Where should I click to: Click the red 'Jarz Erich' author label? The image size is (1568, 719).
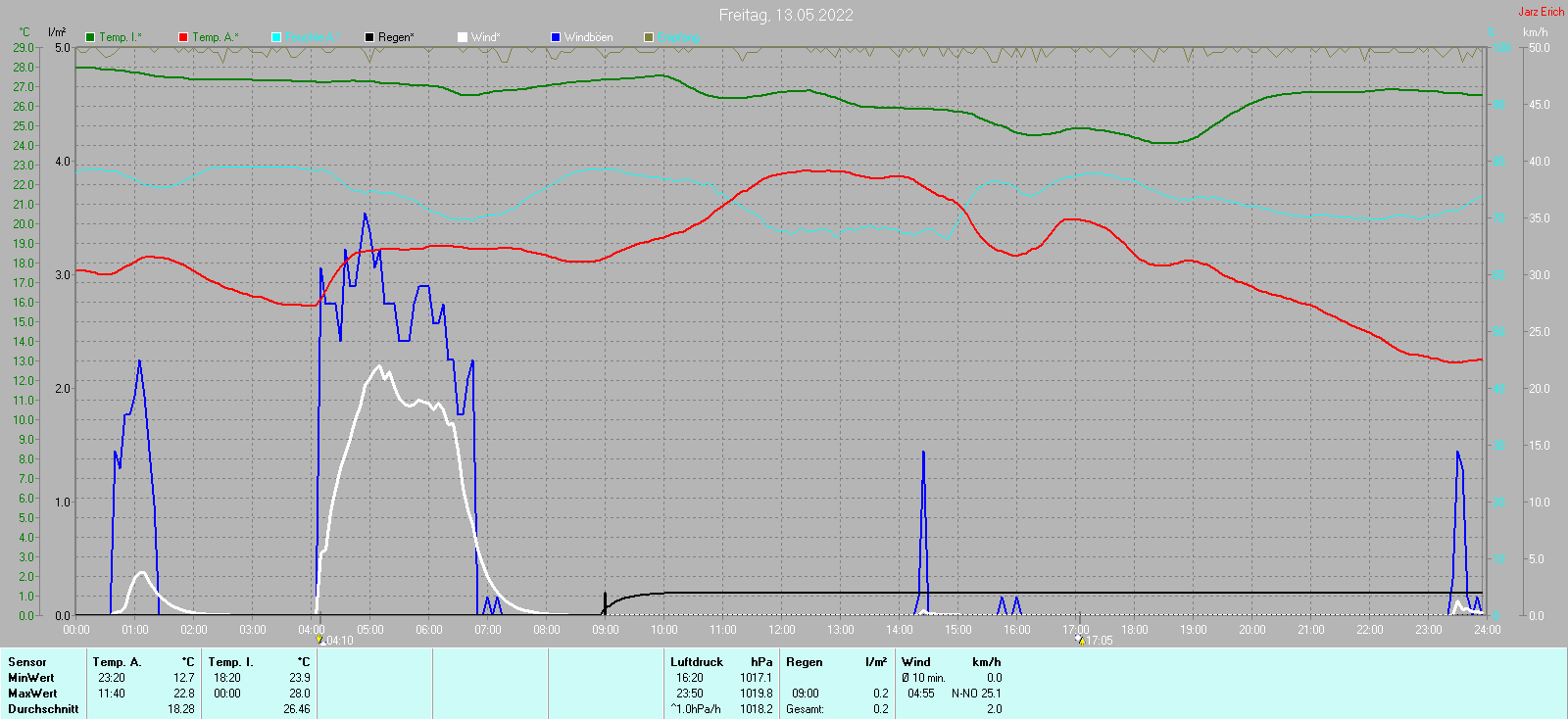tap(1542, 12)
